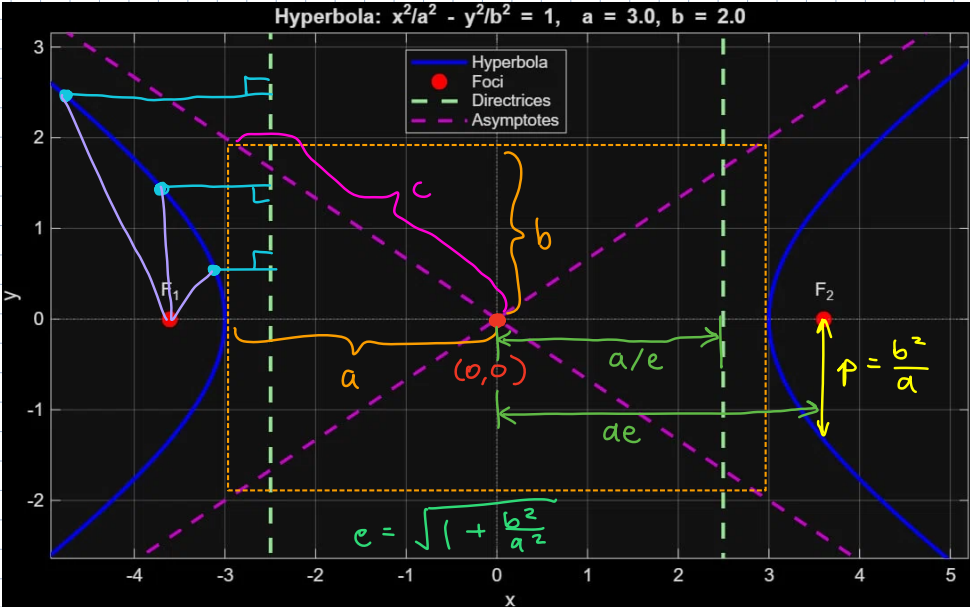Click the purple dashed line sample in legend

click(x=439, y=120)
